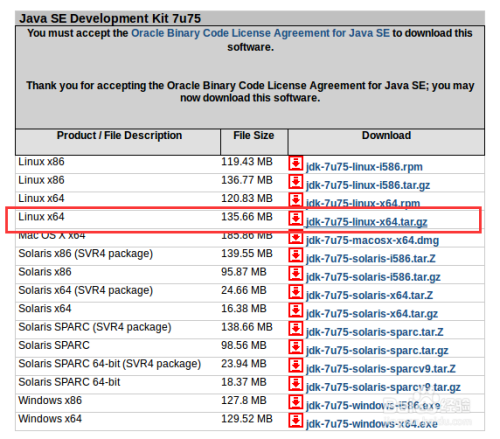
Task: Click download icon for jdk-7u75-solaris-x64.tar.Z
Action: coord(296,292)
